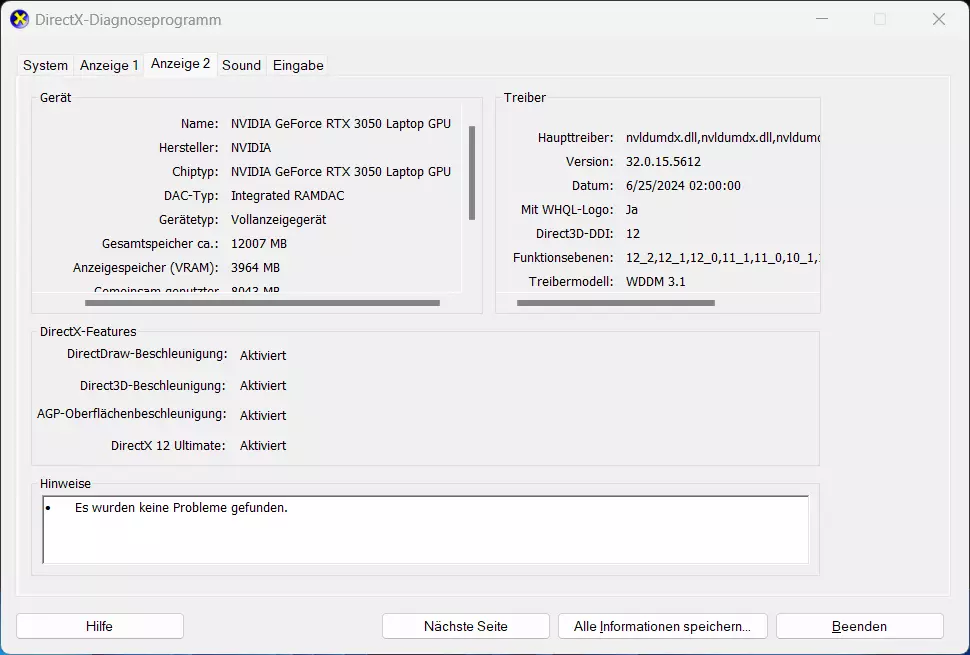
Task: Go to Nächste Seite
Action: (x=466, y=626)
